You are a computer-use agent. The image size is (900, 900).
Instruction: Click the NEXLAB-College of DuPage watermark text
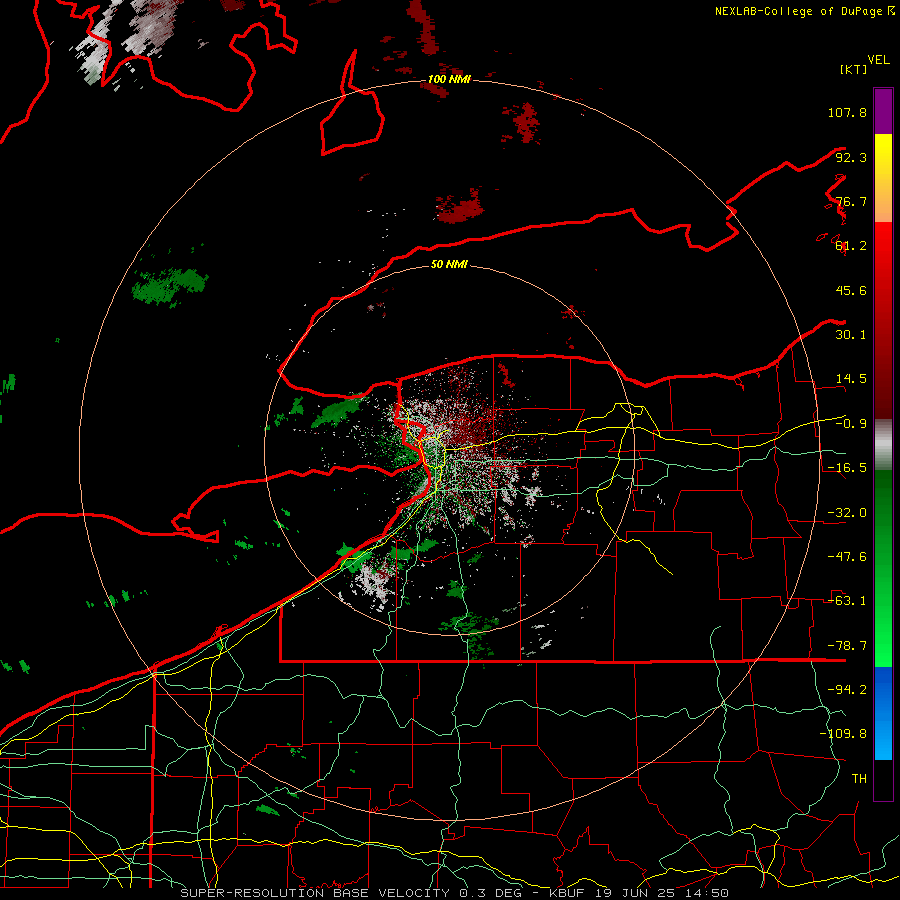804,11
